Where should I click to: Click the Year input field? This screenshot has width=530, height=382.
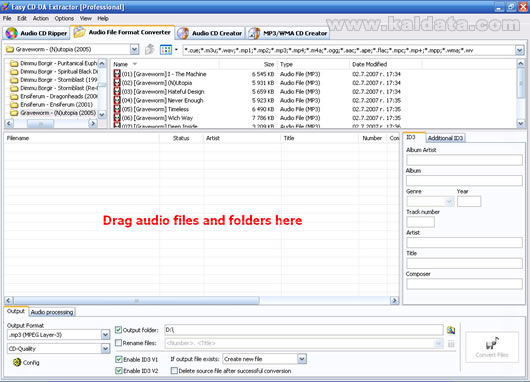(469, 201)
